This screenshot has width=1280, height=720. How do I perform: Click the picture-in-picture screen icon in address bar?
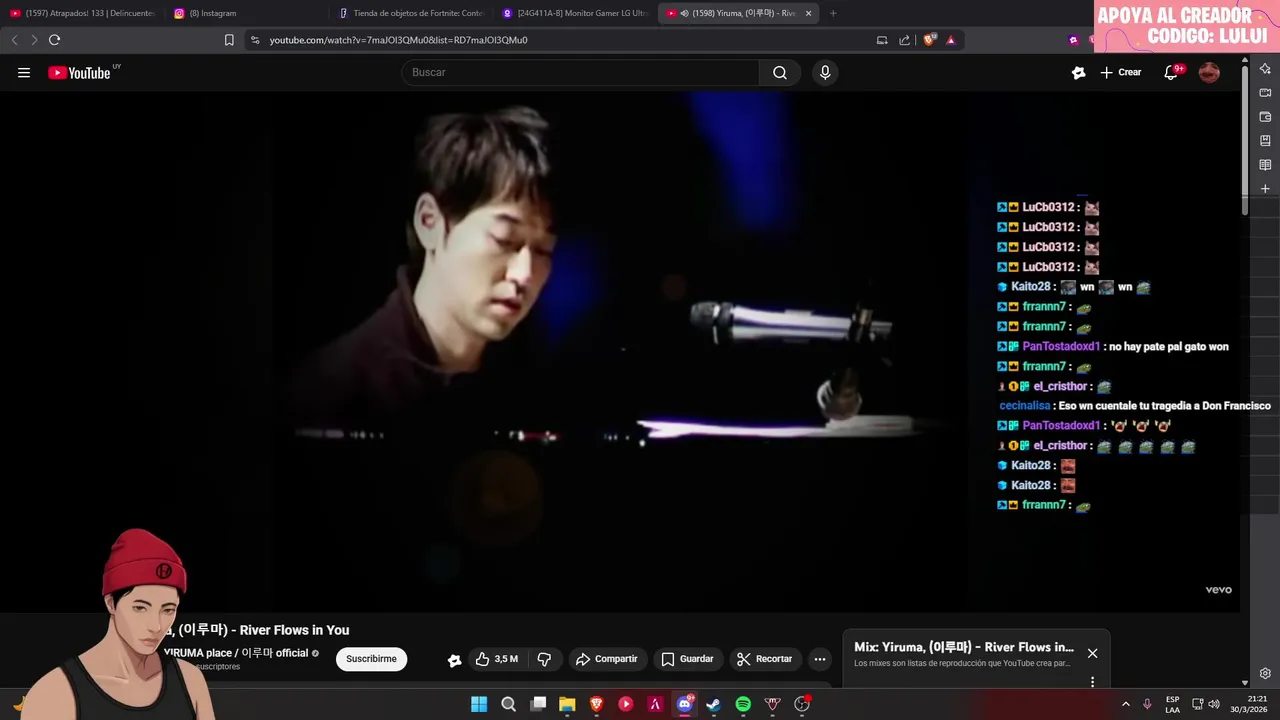point(882,40)
